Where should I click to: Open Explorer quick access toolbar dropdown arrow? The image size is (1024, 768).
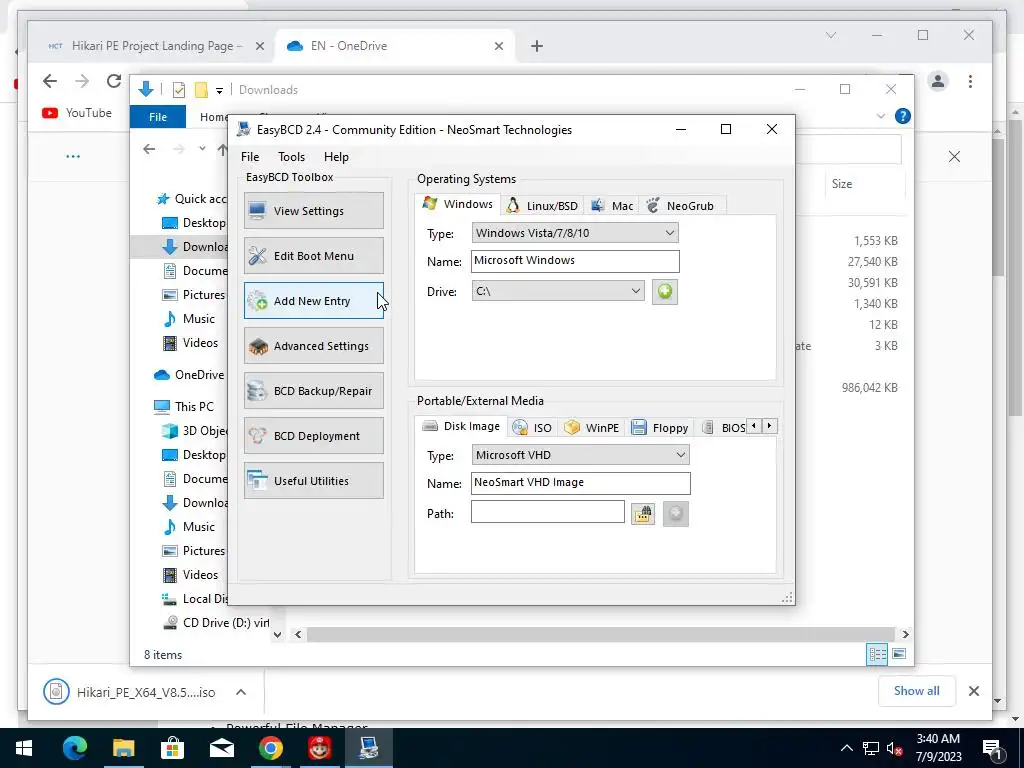(x=219, y=90)
